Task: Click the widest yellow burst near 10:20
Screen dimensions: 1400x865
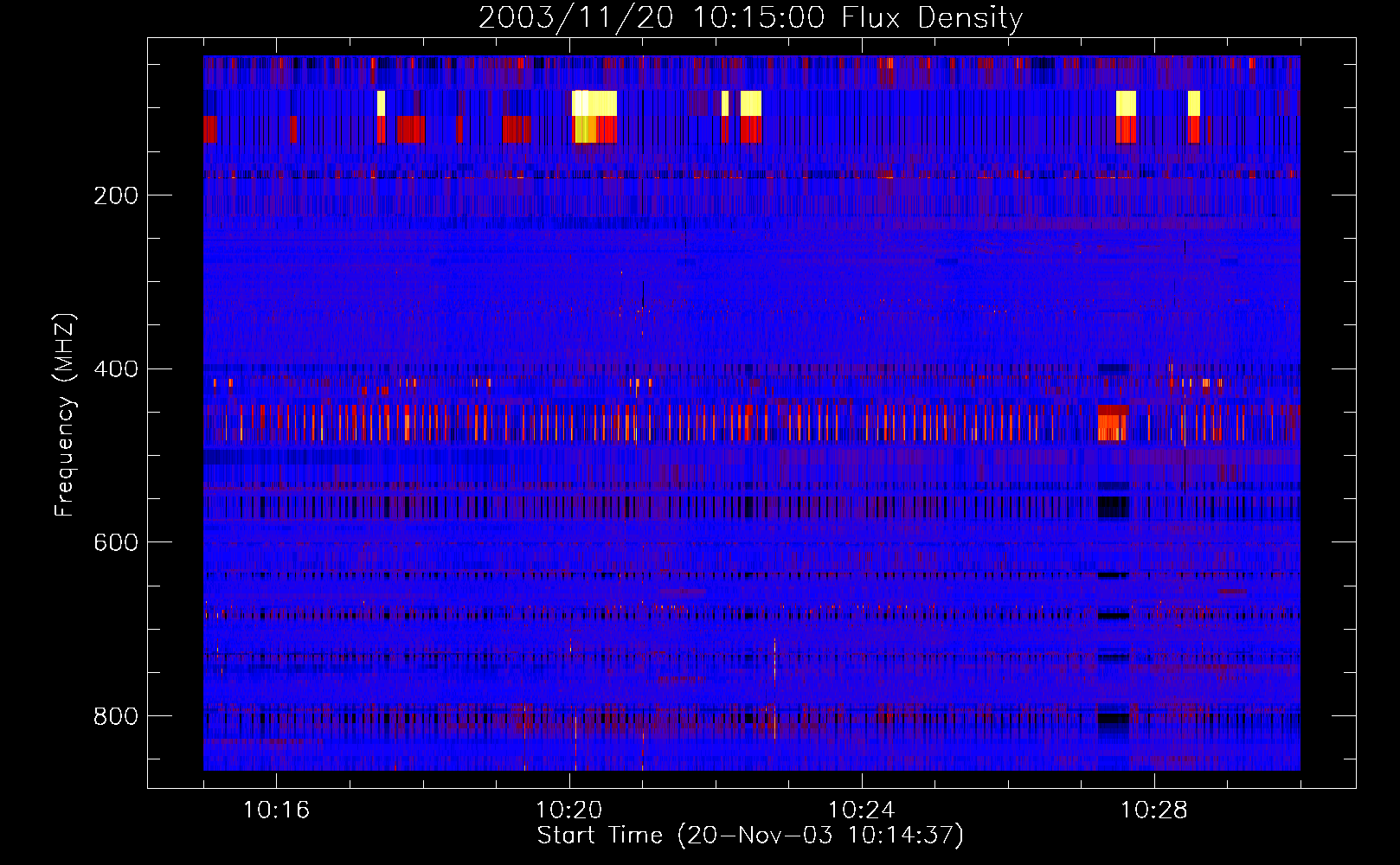Action: coord(594,103)
